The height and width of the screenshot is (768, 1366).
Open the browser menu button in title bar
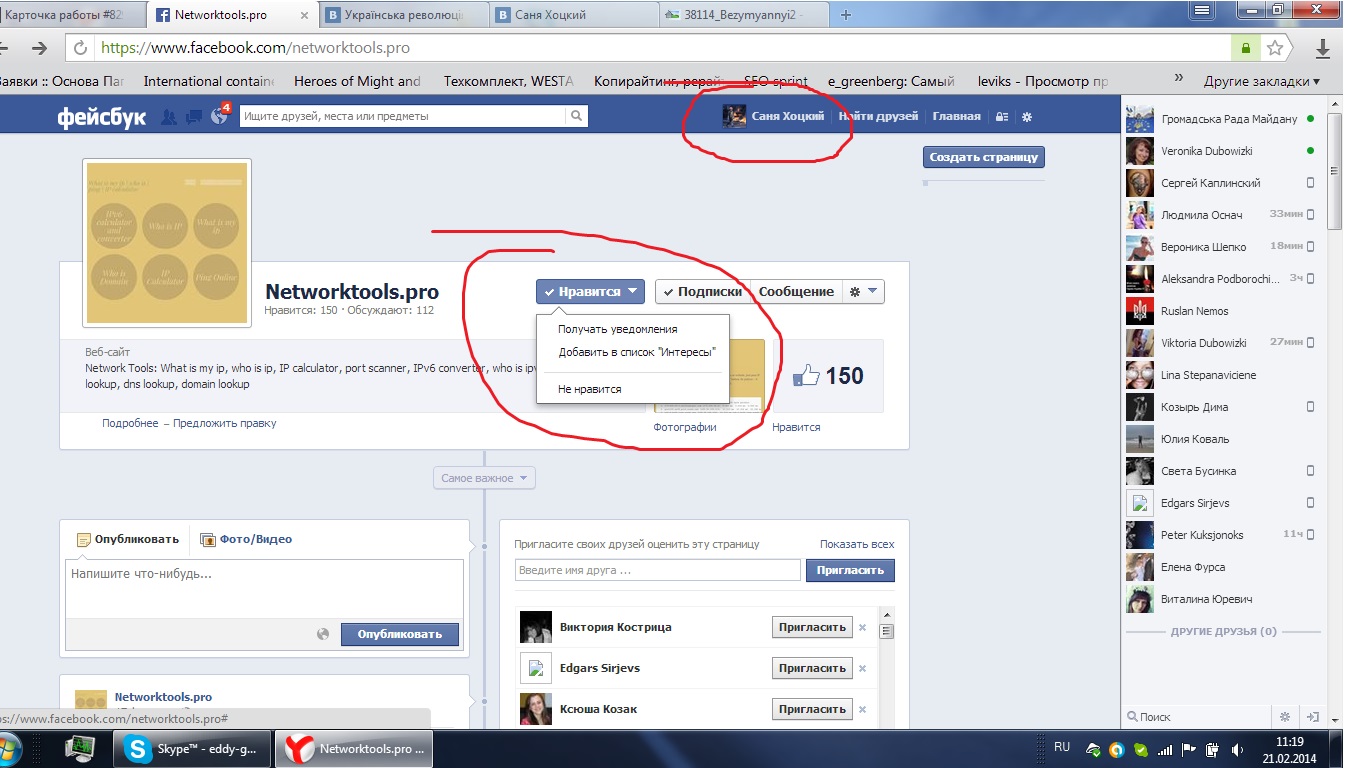(1202, 10)
